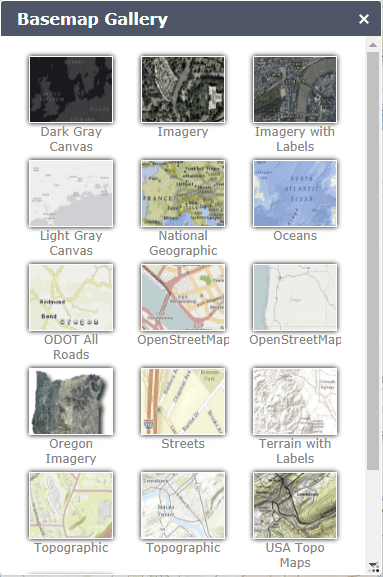Choose the Oregon Imagery basemap thumbnail
This screenshot has height=577, width=383.
click(x=71, y=401)
